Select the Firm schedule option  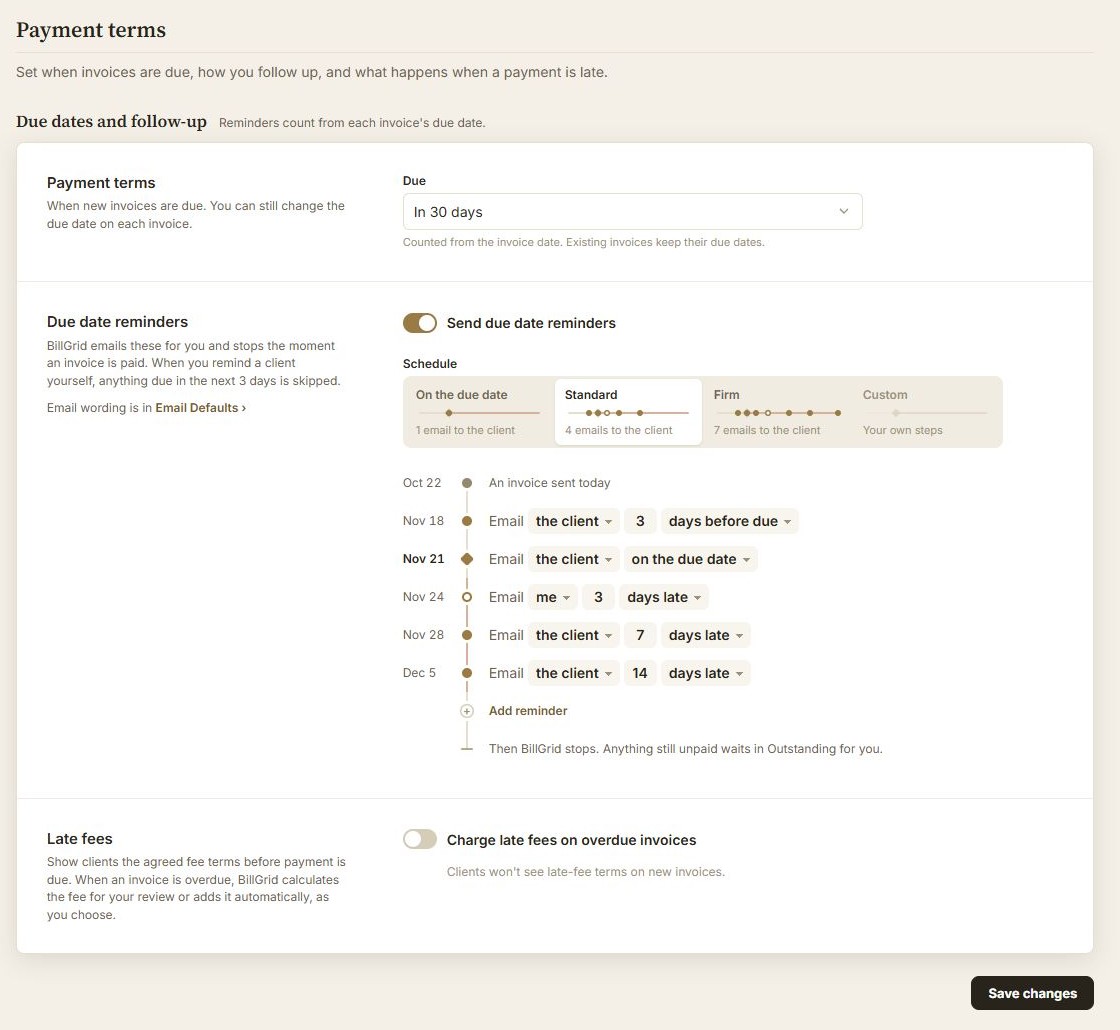tap(777, 412)
